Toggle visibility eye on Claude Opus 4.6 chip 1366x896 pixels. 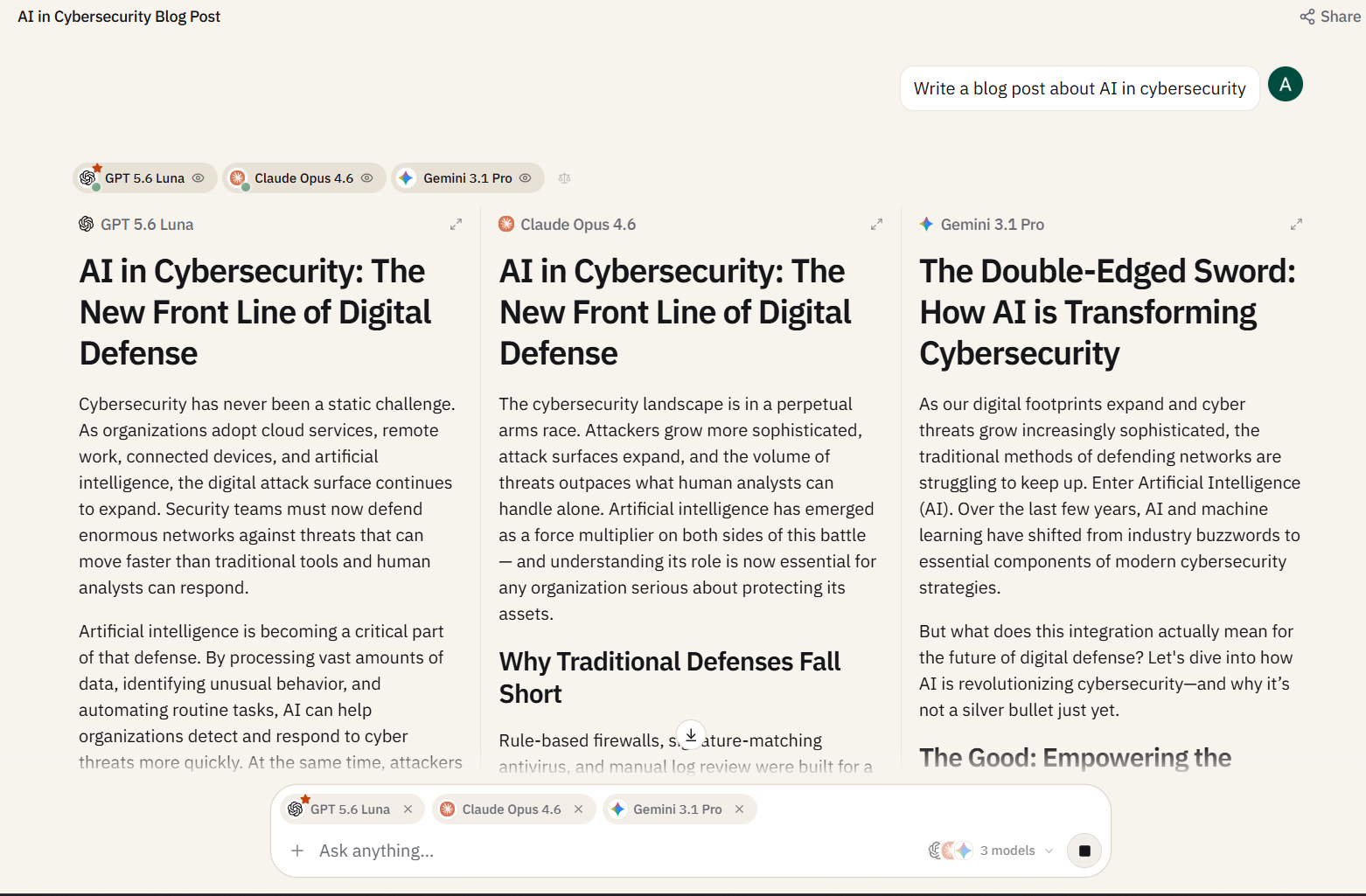[367, 178]
